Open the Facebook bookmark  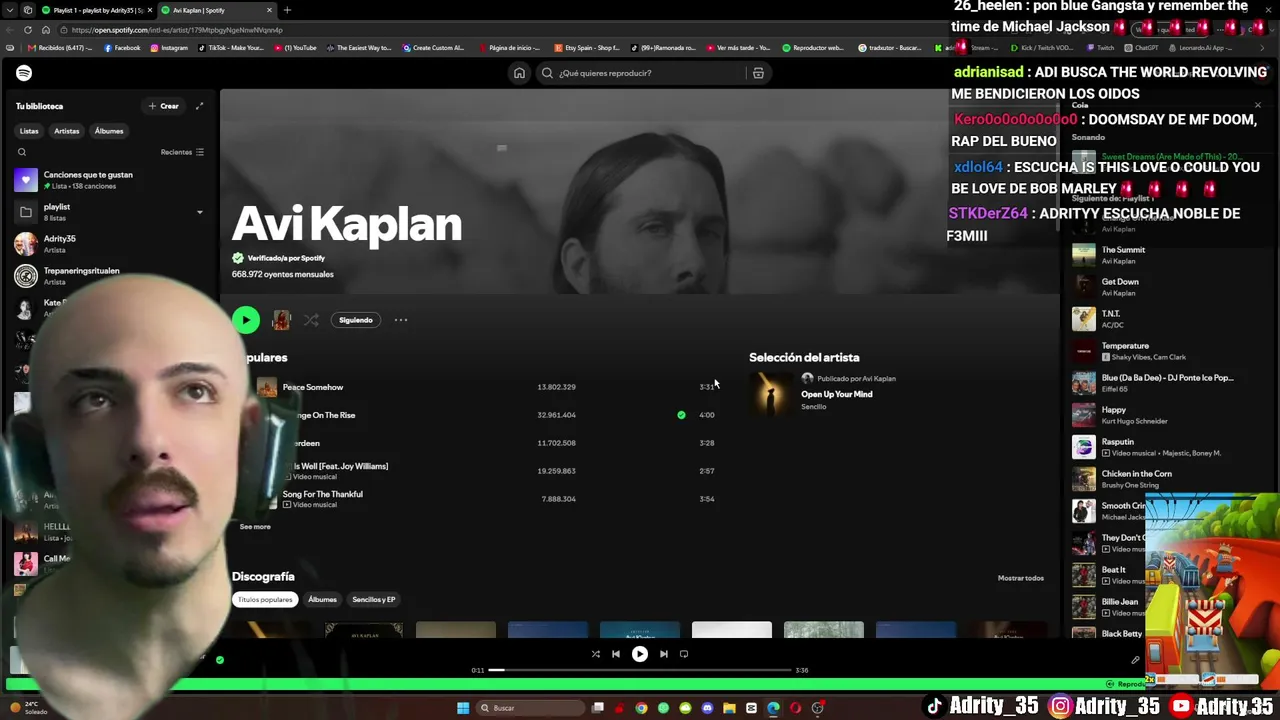pos(121,48)
